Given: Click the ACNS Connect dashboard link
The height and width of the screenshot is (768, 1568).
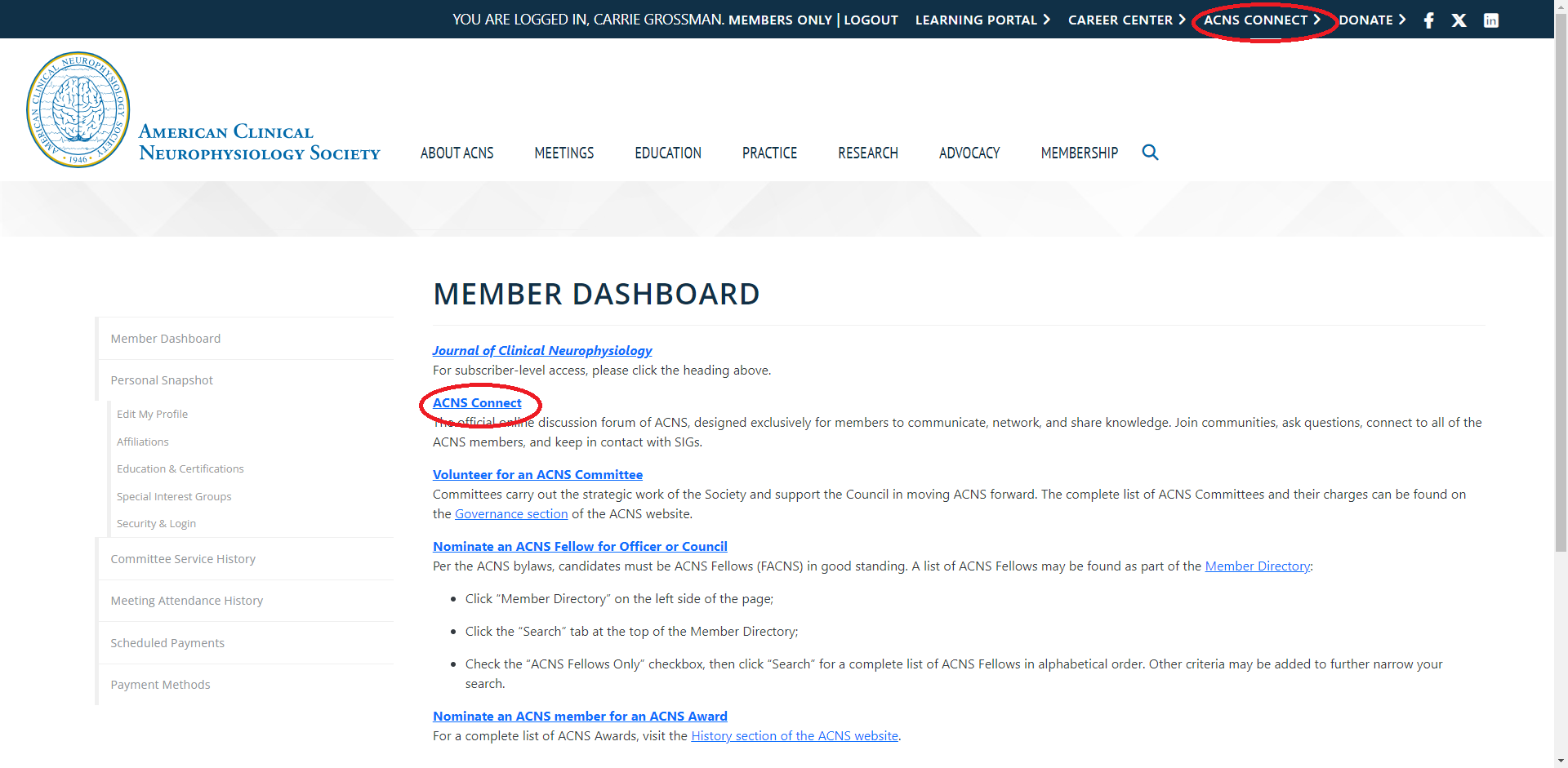Looking at the screenshot, I should [x=477, y=402].
